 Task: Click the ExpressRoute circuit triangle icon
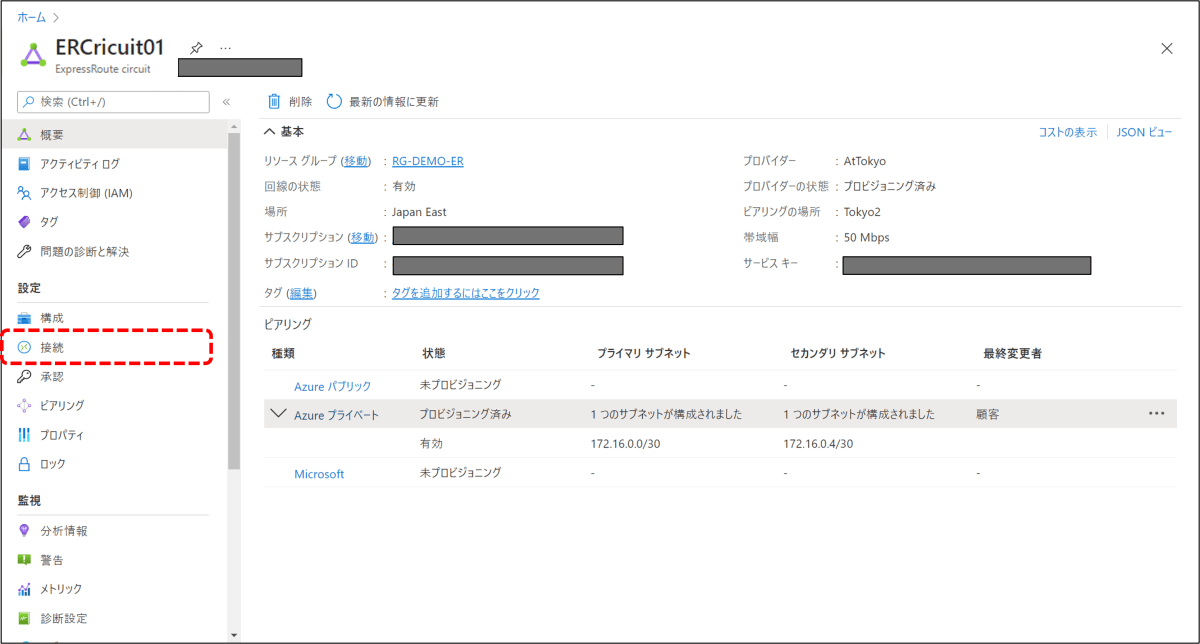(x=34, y=55)
